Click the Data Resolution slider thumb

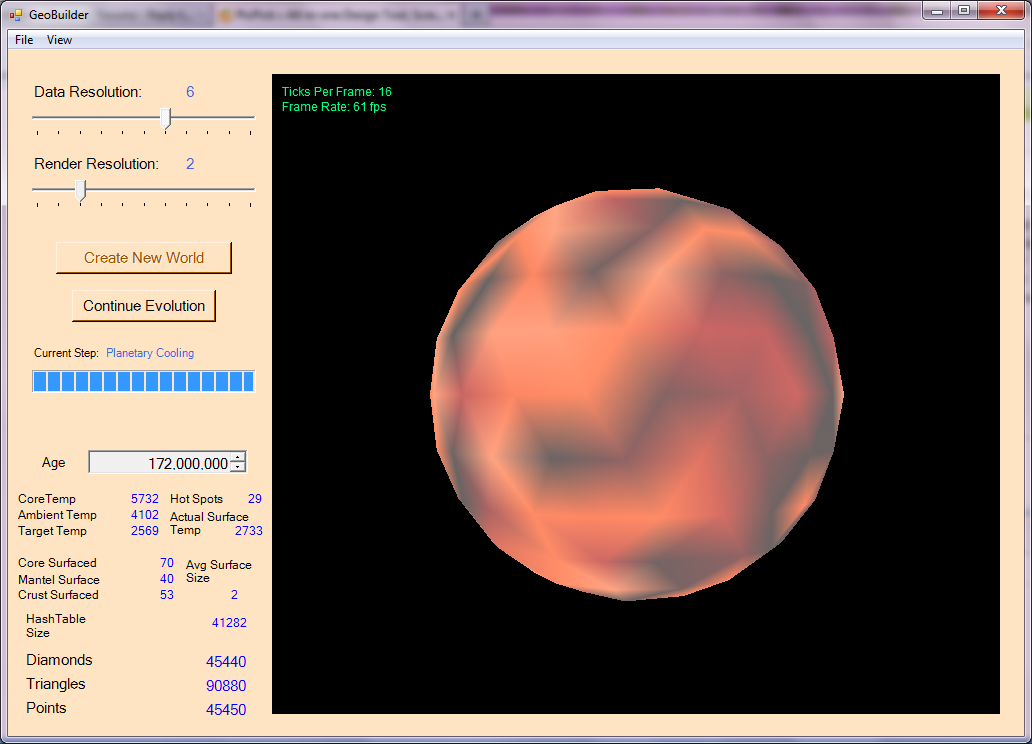pos(166,119)
